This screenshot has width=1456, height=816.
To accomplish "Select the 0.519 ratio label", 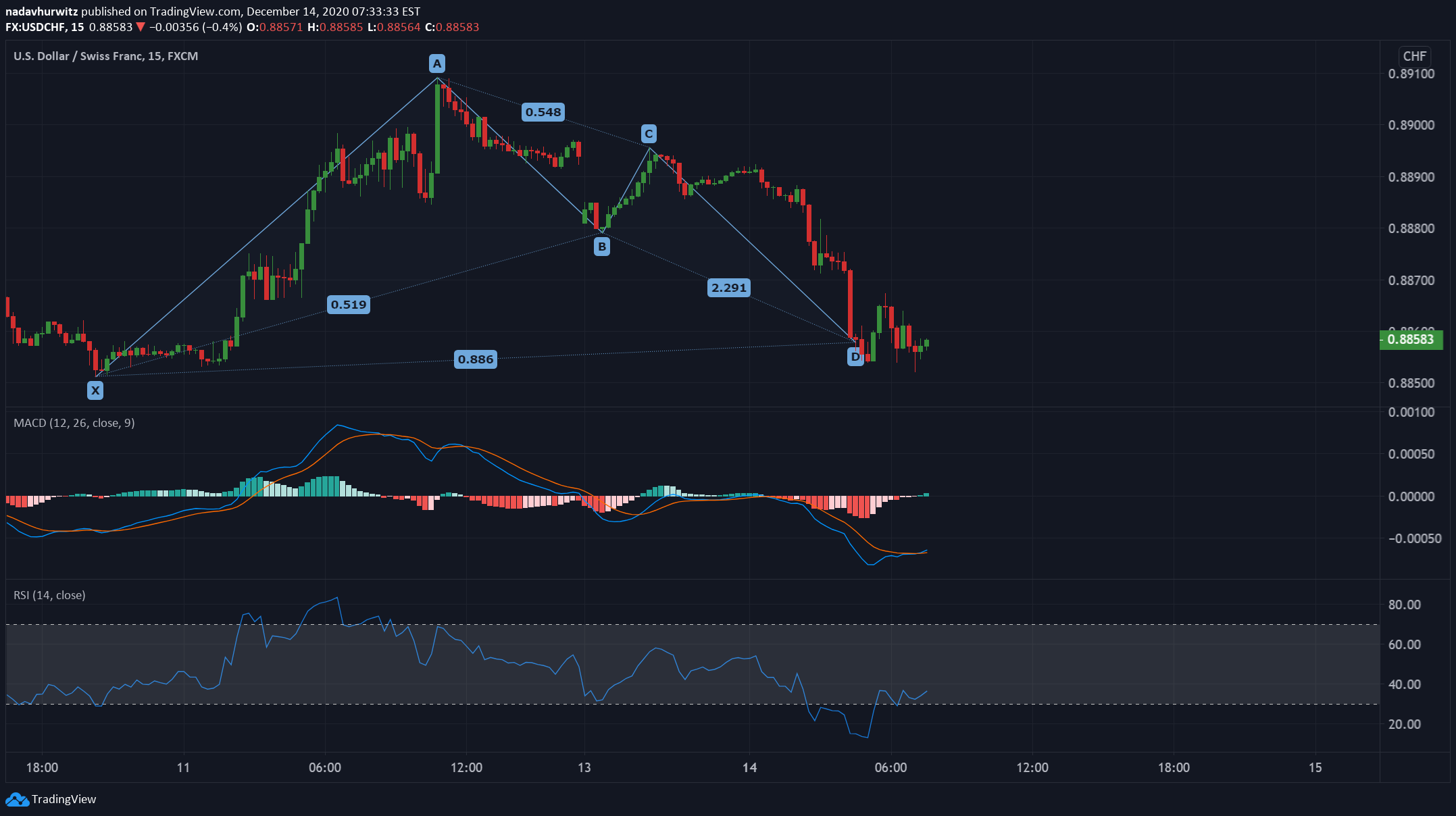I will [349, 305].
